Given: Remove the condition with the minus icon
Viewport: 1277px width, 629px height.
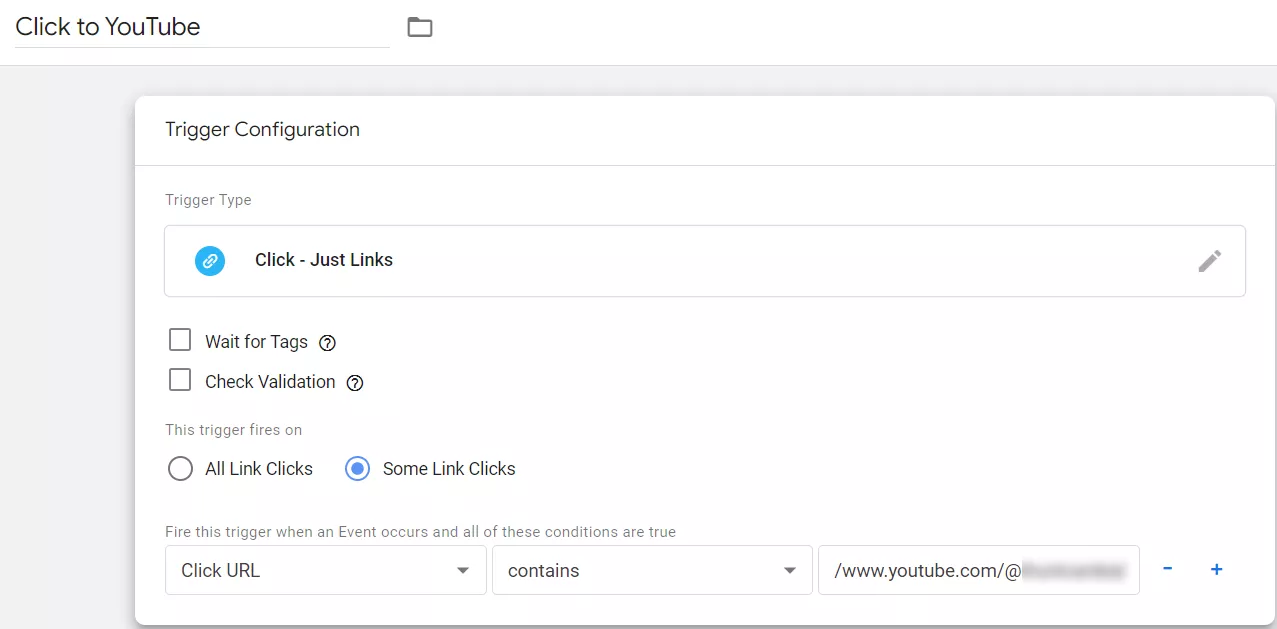Looking at the screenshot, I should [x=1167, y=569].
